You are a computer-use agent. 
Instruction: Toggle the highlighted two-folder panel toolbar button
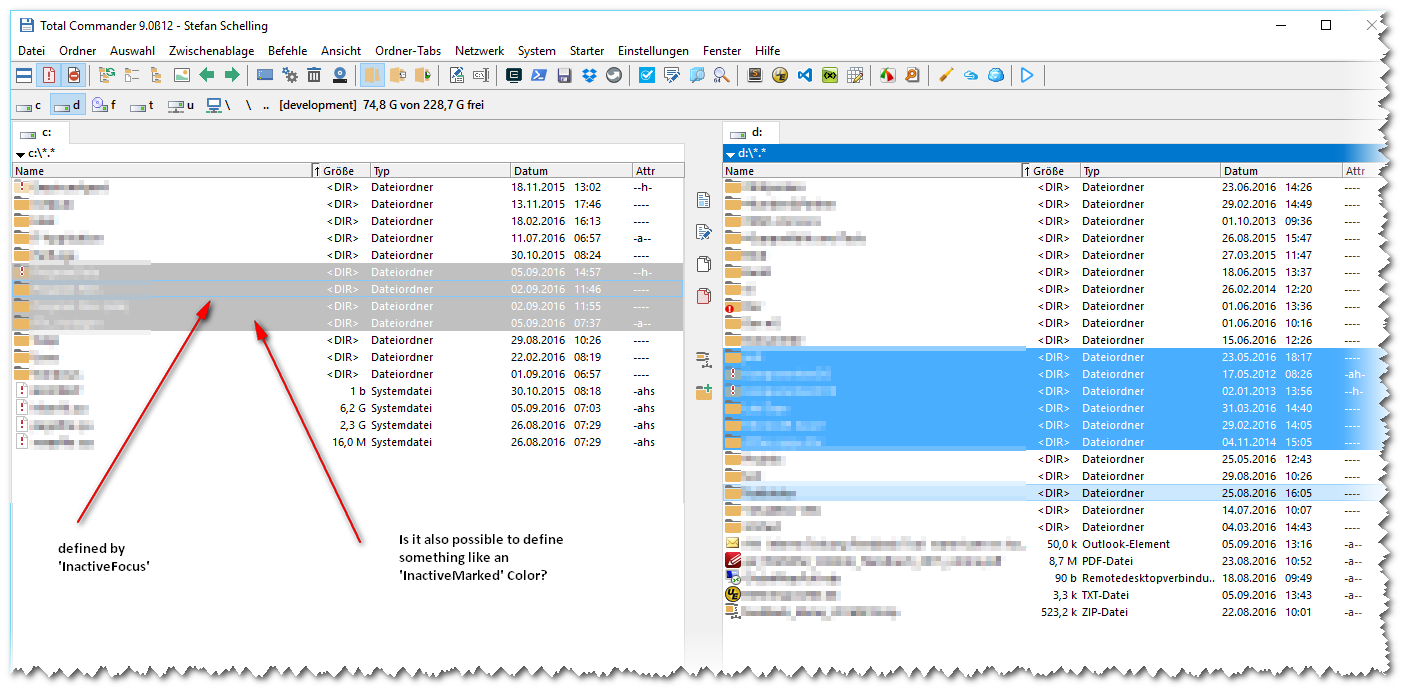[372, 75]
